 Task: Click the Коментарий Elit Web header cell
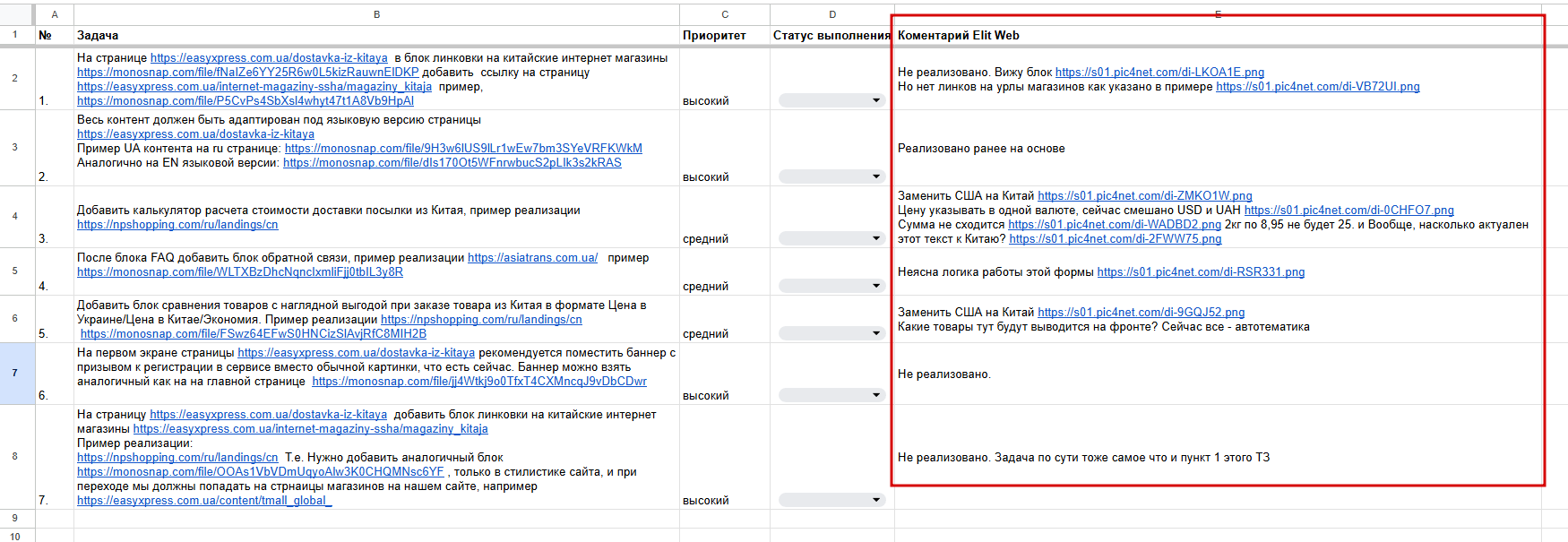pos(1218,36)
